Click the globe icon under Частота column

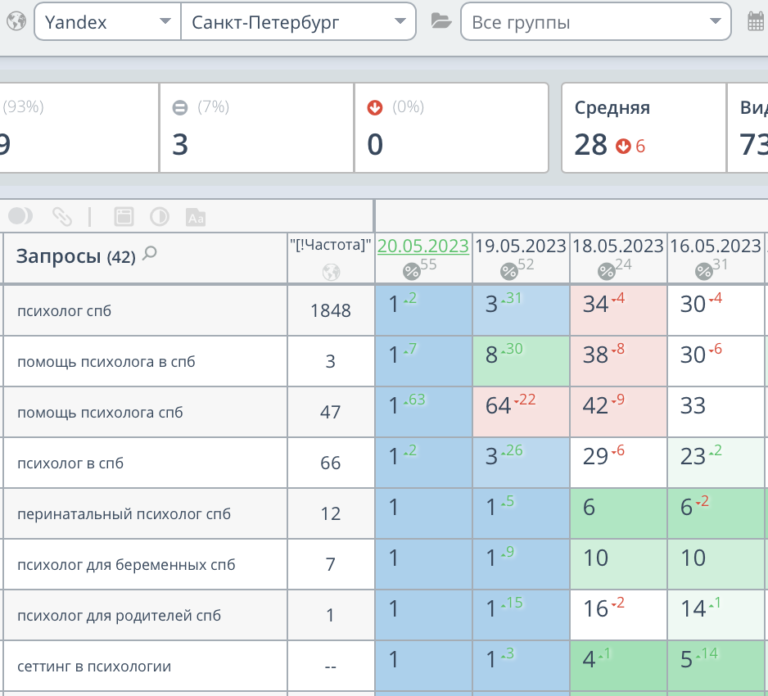coord(330,272)
